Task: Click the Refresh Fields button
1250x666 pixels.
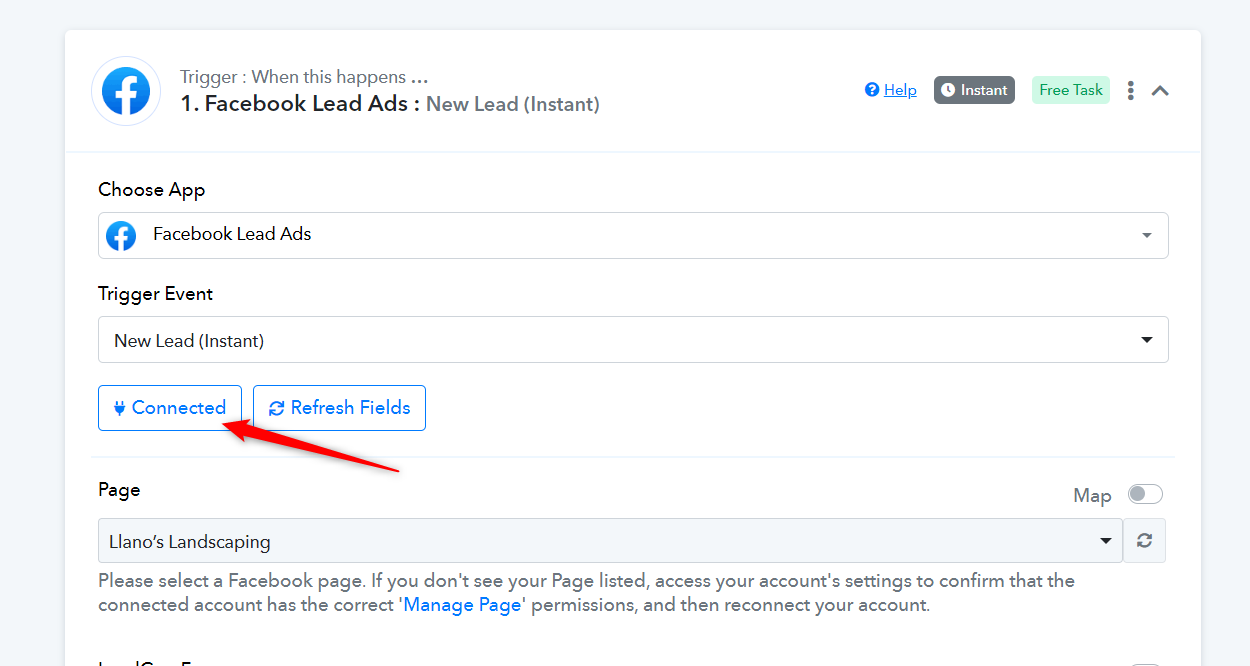Action: click(x=339, y=408)
